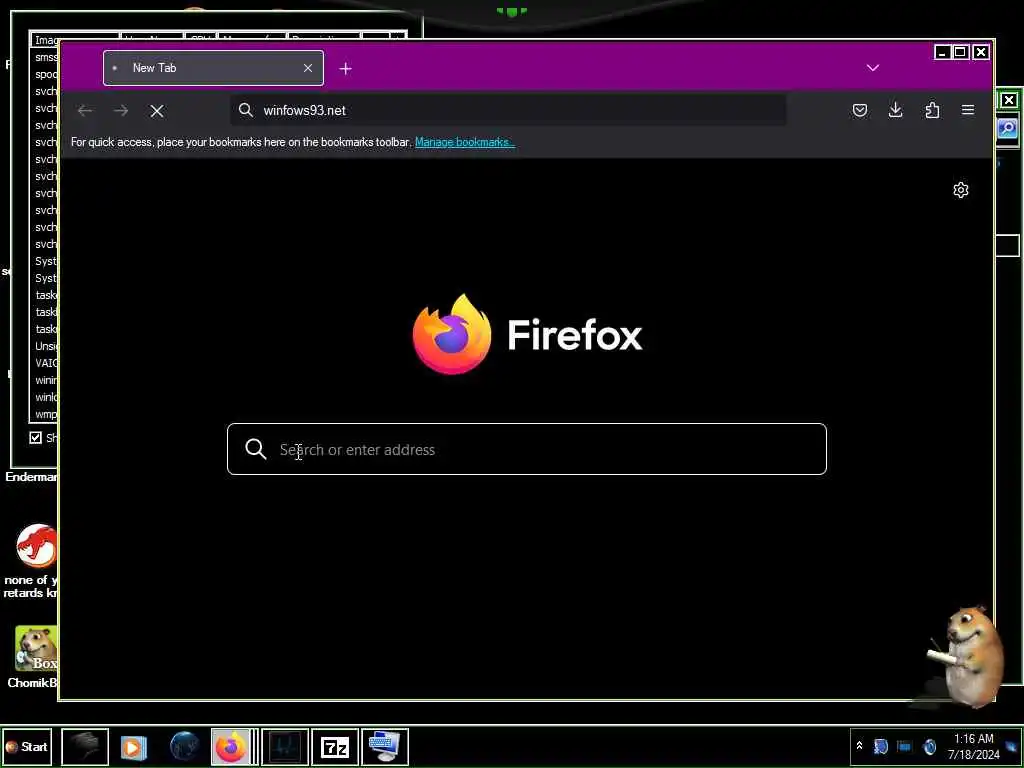Click the Search or enter address box

[x=526, y=449]
